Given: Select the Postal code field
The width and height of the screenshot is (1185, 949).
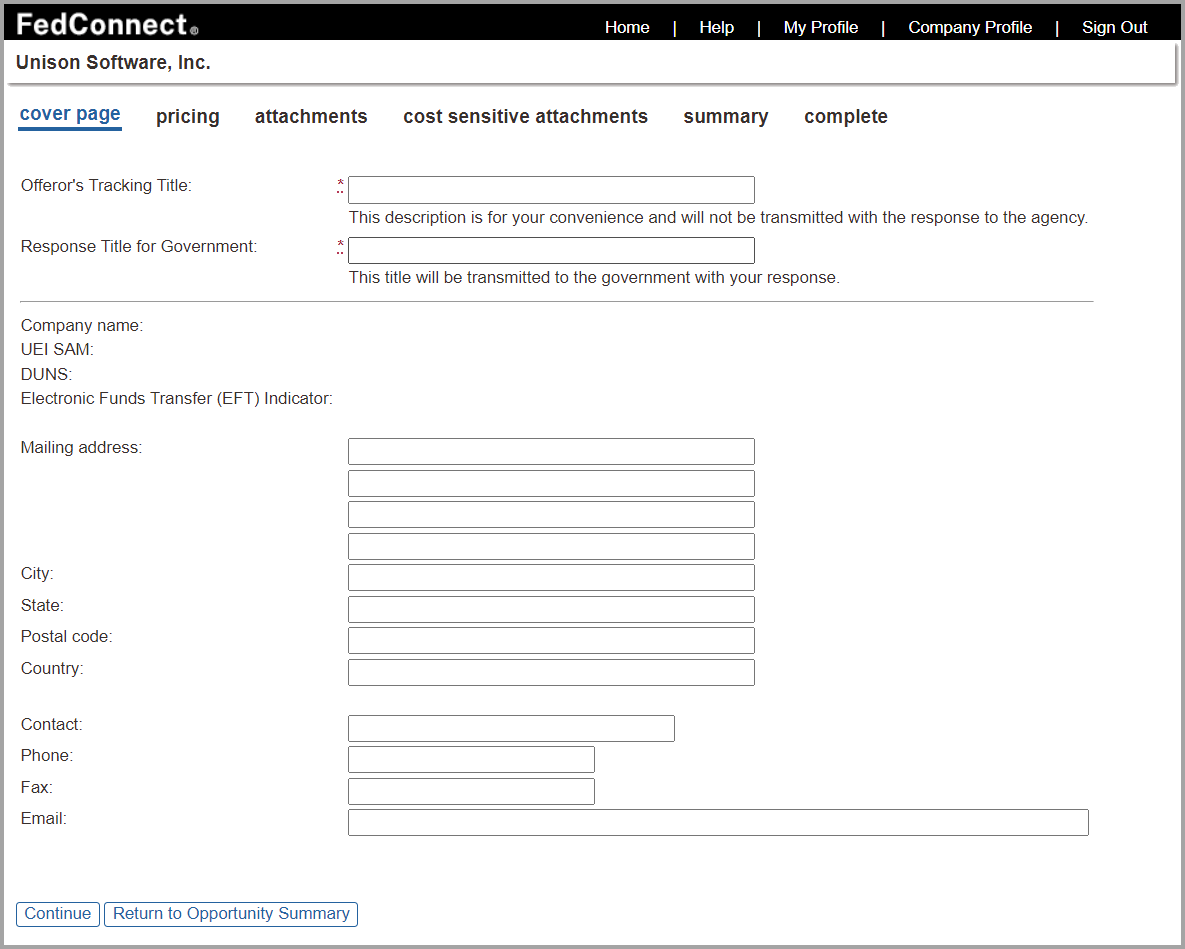Looking at the screenshot, I should pyautogui.click(x=551, y=641).
